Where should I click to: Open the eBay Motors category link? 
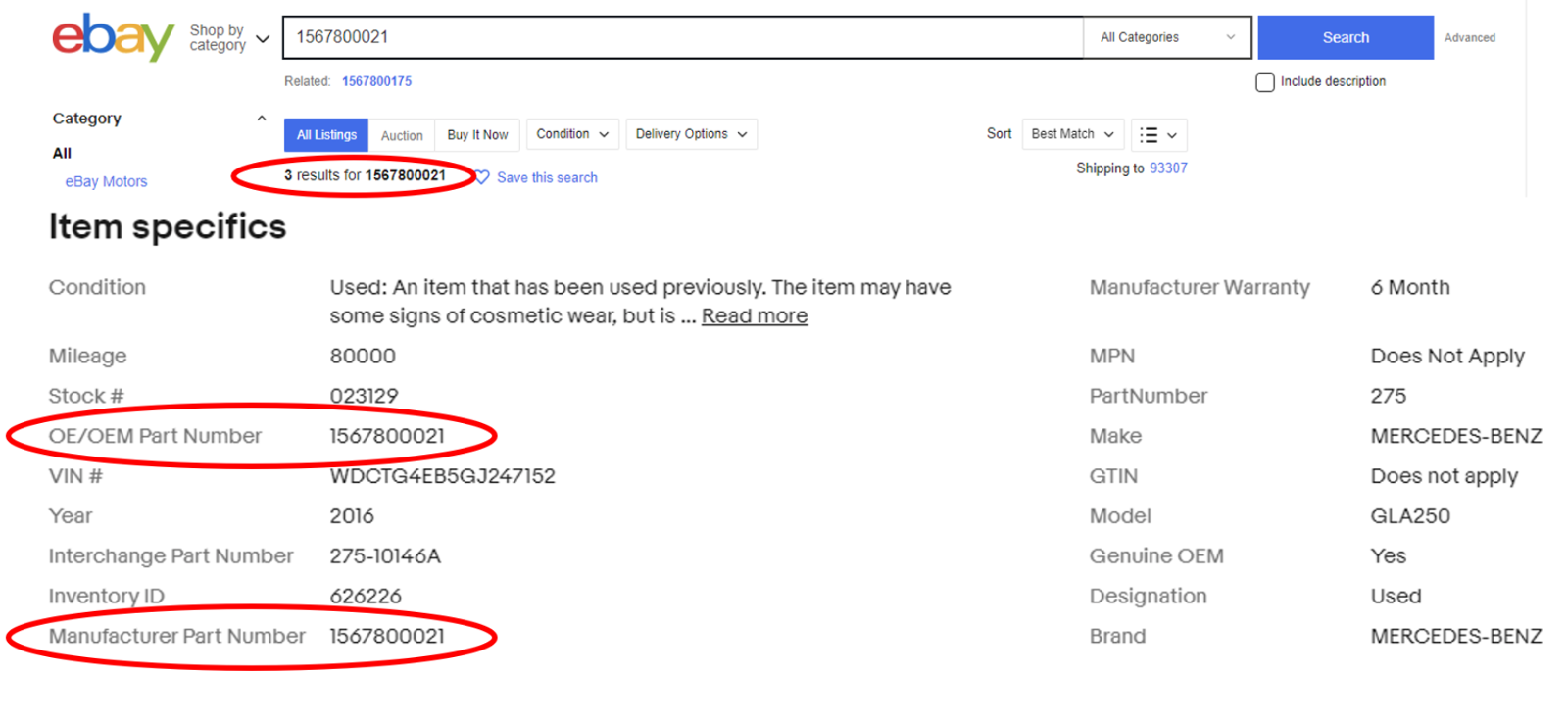tap(106, 181)
